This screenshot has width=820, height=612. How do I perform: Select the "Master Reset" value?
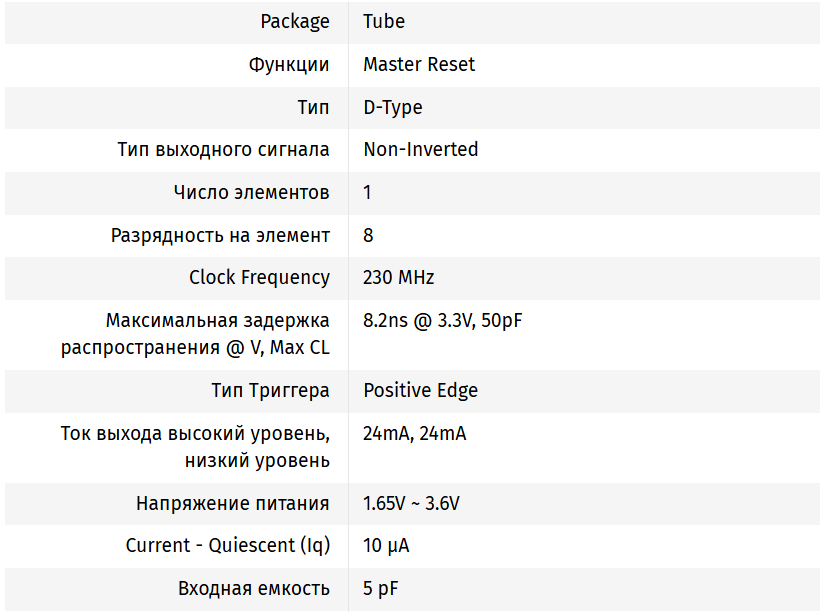[419, 64]
